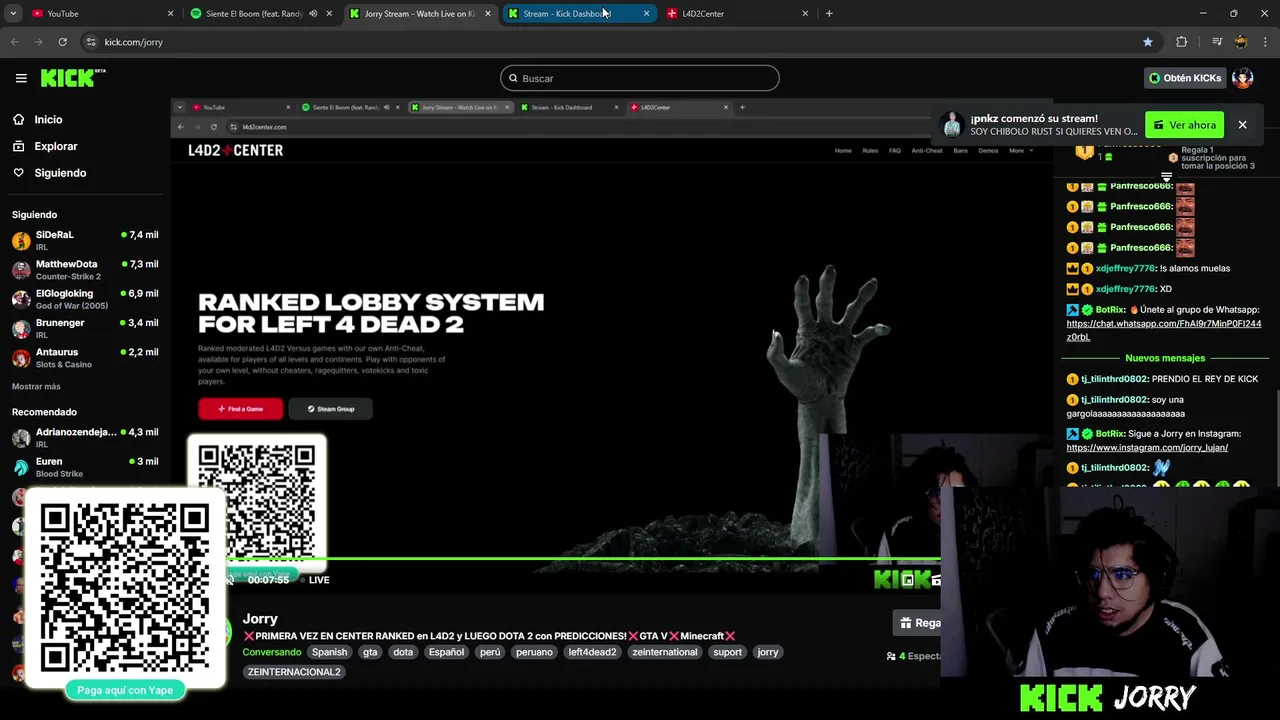Click the perú stream tag
Screen dimensions: 1280x720
pyautogui.click(x=490, y=652)
